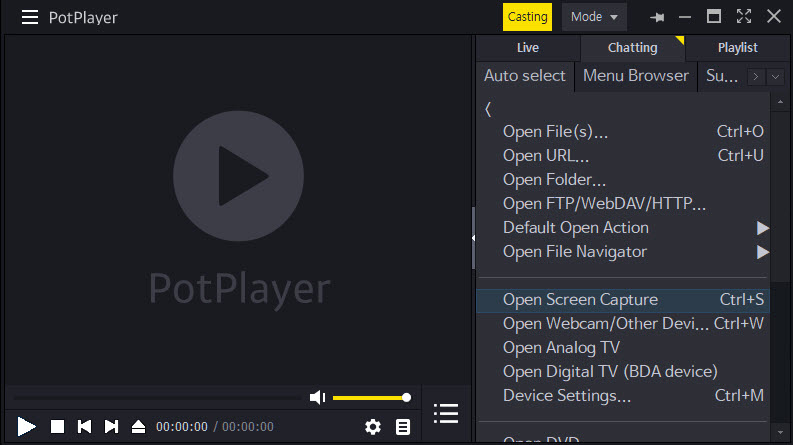The height and width of the screenshot is (445, 793).
Task: Open the PotPlayer hamburger main menu
Action: [30, 17]
